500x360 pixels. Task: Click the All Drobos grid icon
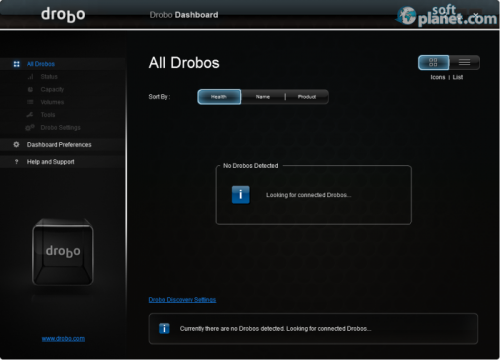[x=16, y=64]
